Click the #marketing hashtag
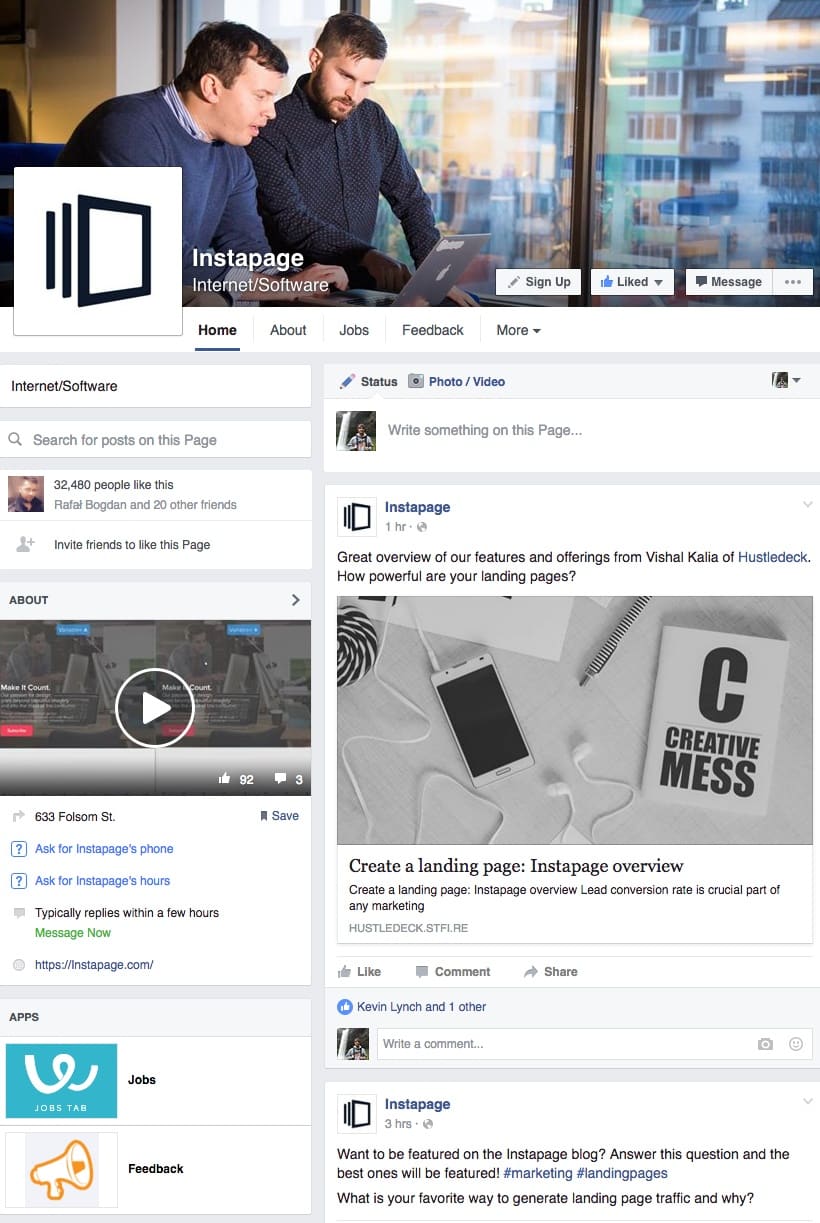The height and width of the screenshot is (1223, 820). 538,1173
